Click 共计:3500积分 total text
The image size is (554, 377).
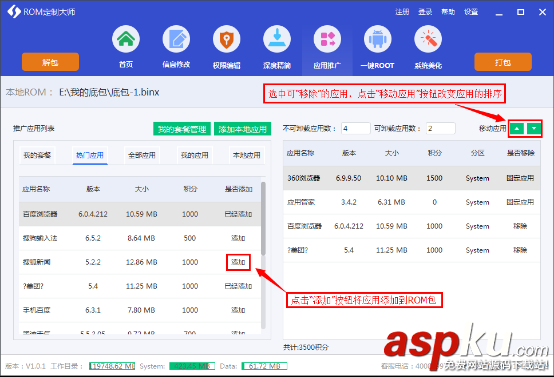[306, 347]
